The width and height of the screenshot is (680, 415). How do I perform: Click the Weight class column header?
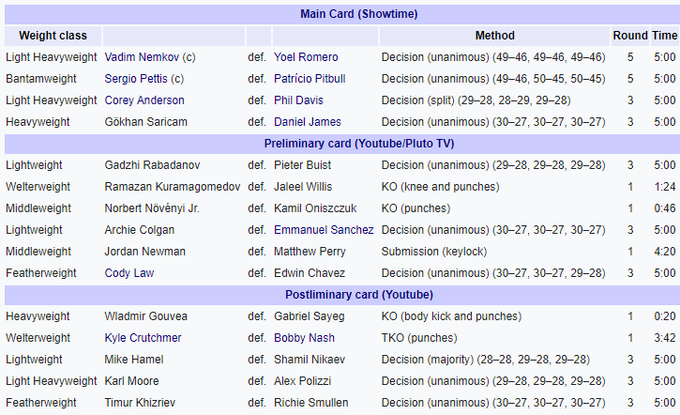(50, 36)
